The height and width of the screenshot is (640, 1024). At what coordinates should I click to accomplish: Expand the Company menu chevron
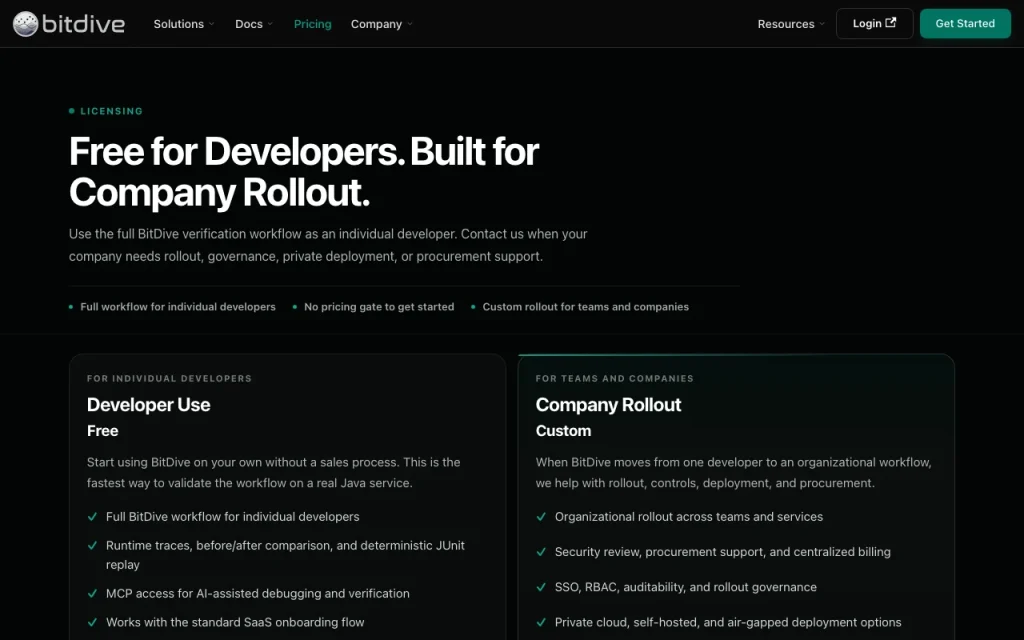[409, 24]
